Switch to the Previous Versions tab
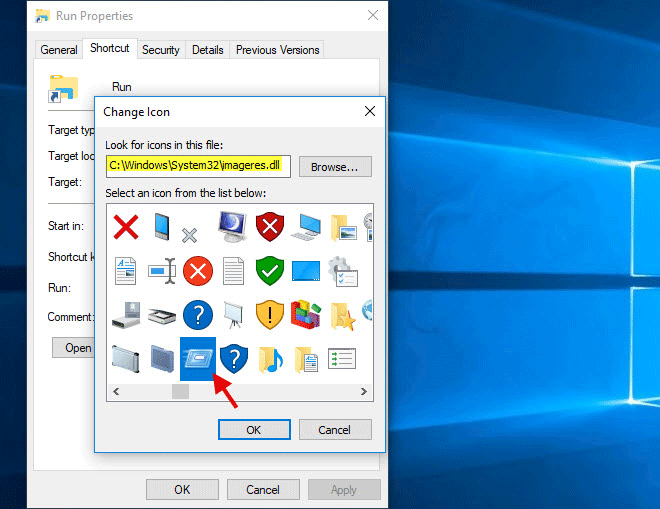Viewport: 660px width, 509px height. point(277,50)
